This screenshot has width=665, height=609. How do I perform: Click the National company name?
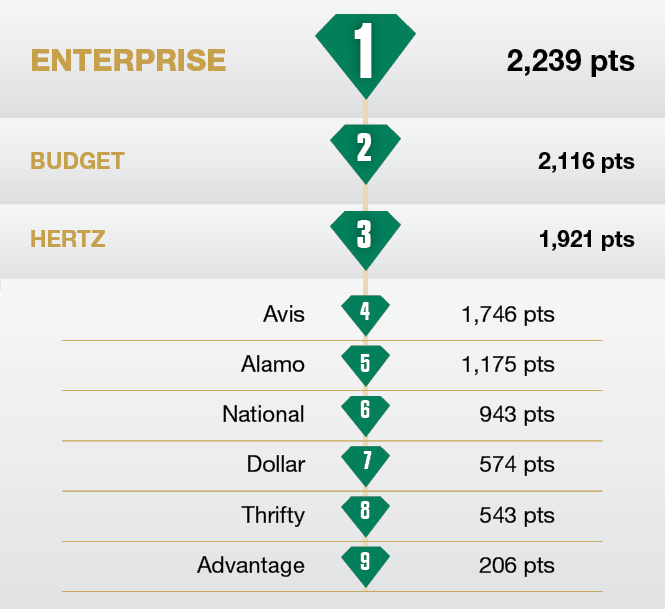263,414
